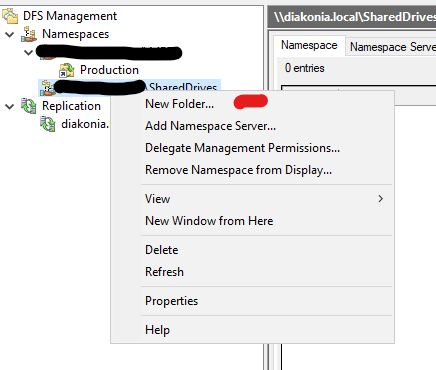Select the Production folder label

(109, 70)
